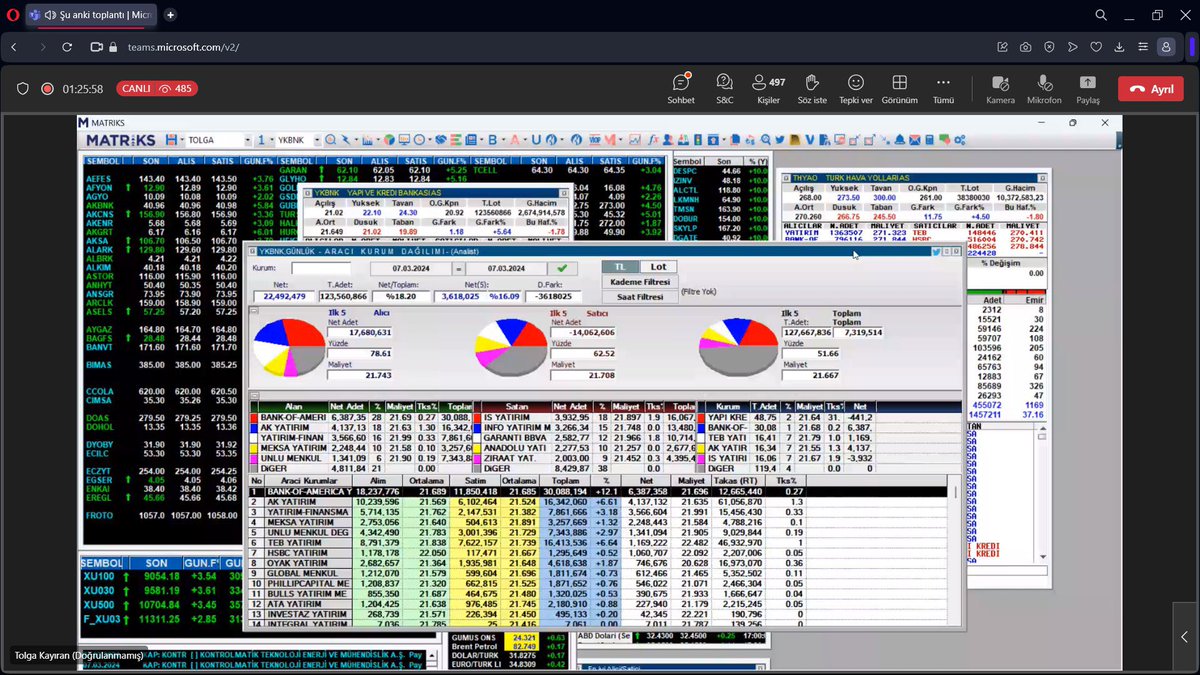Leave the meeting with Ayrıl

(1151, 88)
